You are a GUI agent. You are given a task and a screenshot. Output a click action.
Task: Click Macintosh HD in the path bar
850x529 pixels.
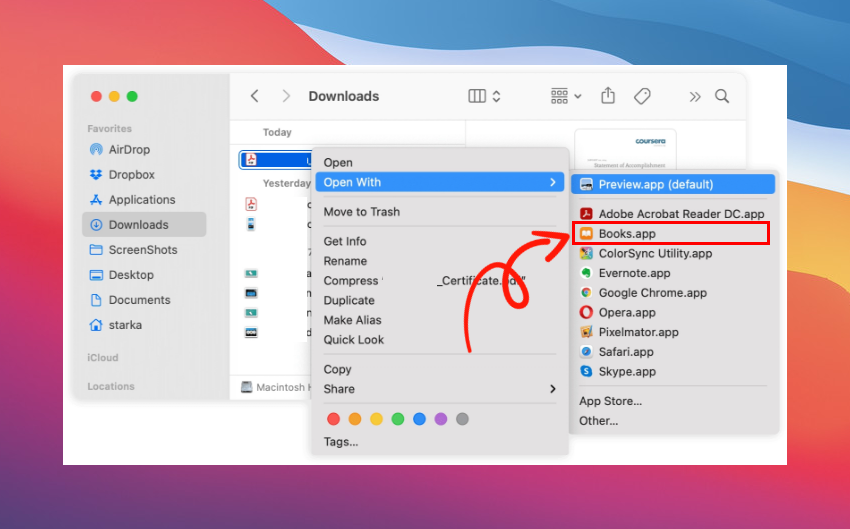click(x=276, y=388)
